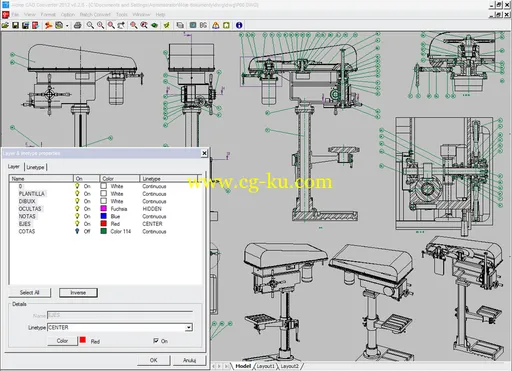This screenshot has height=371, width=512.
Task: Click the teal square icon left of BG
Action: tap(193, 25)
